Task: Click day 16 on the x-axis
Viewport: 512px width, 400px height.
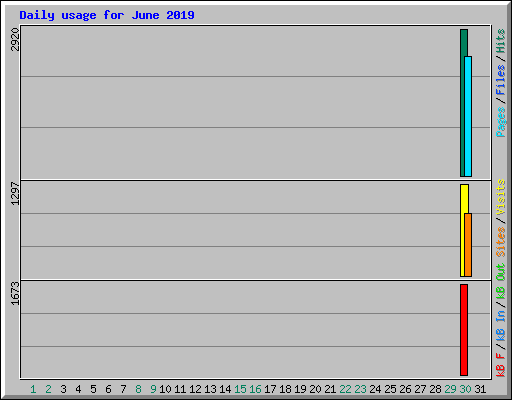Action: tap(255, 389)
